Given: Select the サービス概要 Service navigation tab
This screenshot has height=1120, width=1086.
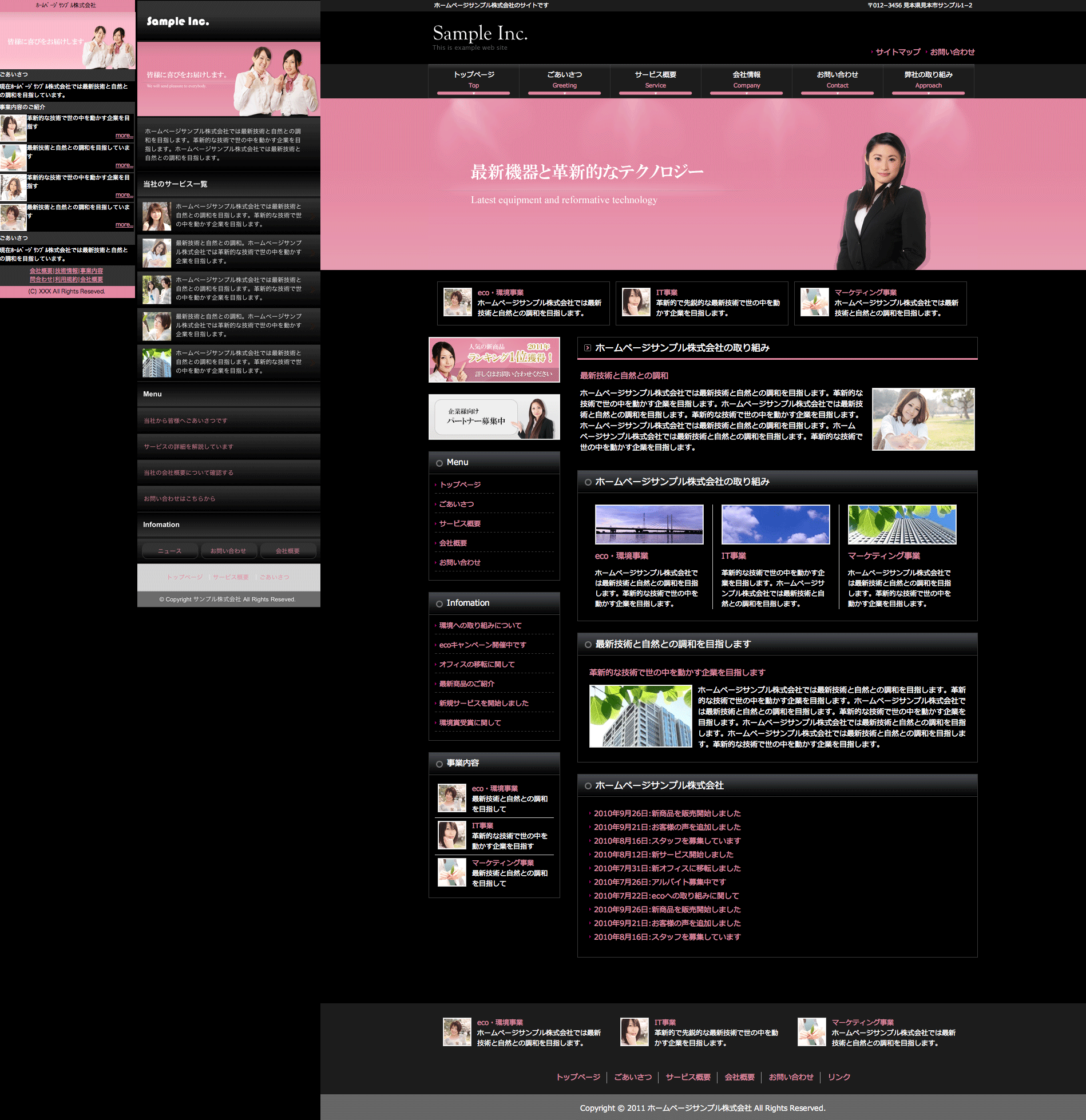Looking at the screenshot, I should tap(655, 80).
